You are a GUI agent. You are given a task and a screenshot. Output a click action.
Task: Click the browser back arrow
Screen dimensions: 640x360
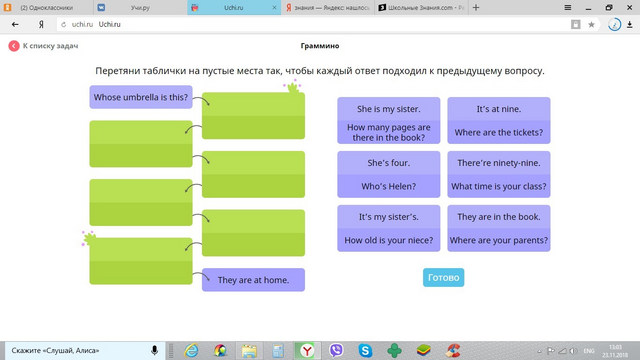point(15,24)
